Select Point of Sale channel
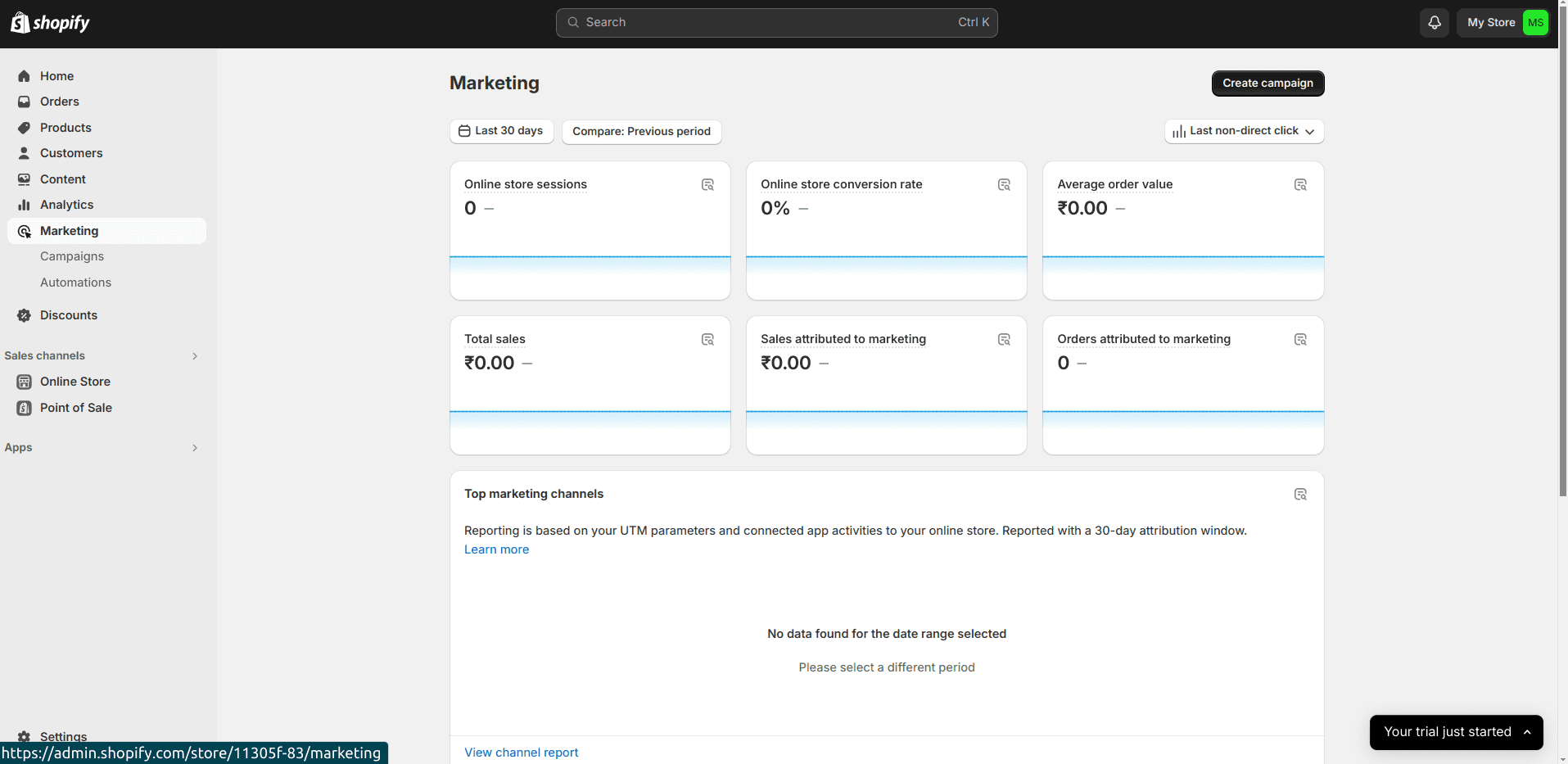This screenshot has height=764, width=1568. tap(76, 408)
